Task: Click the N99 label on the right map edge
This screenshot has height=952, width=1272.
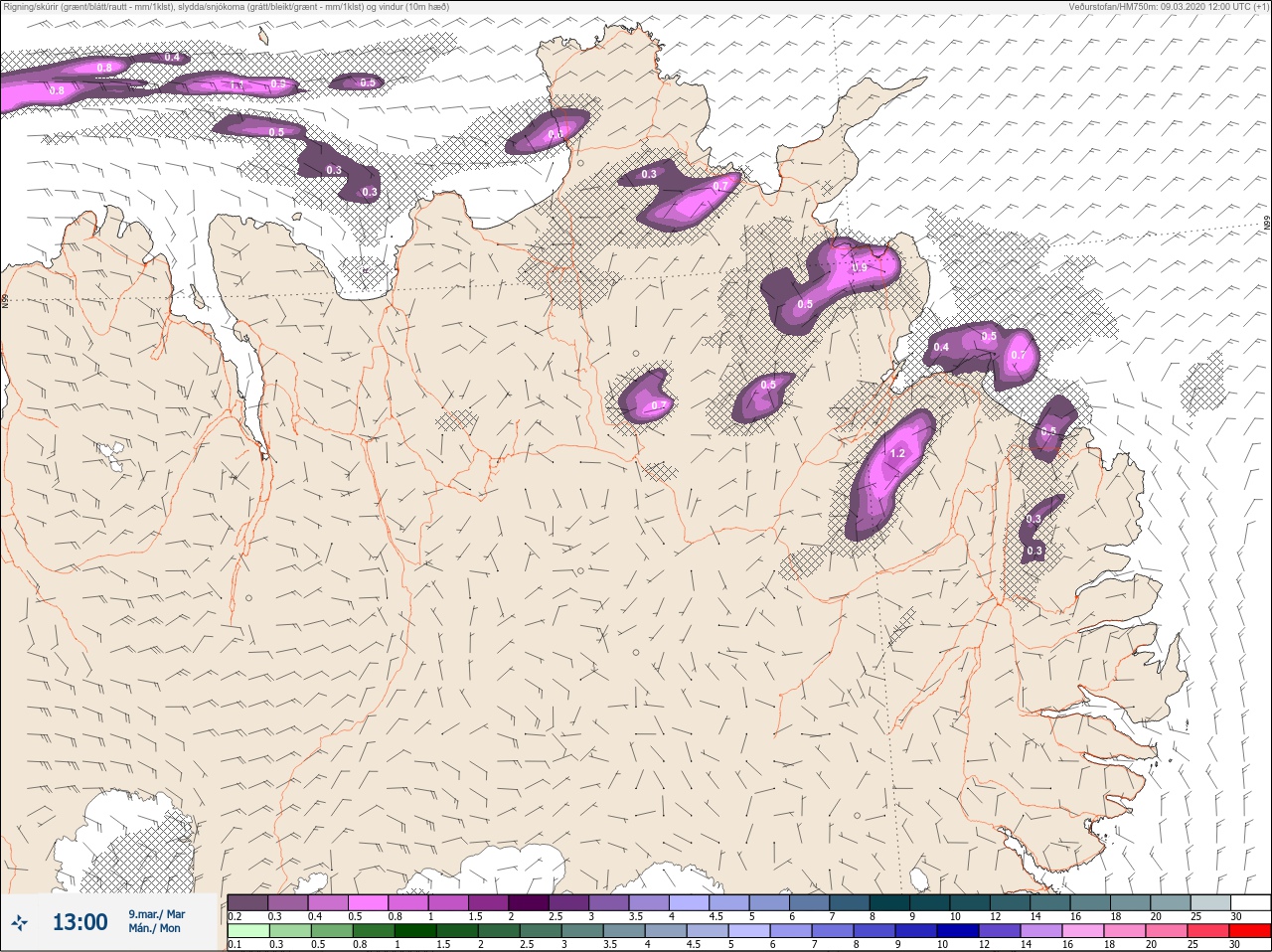Action: (x=1267, y=225)
